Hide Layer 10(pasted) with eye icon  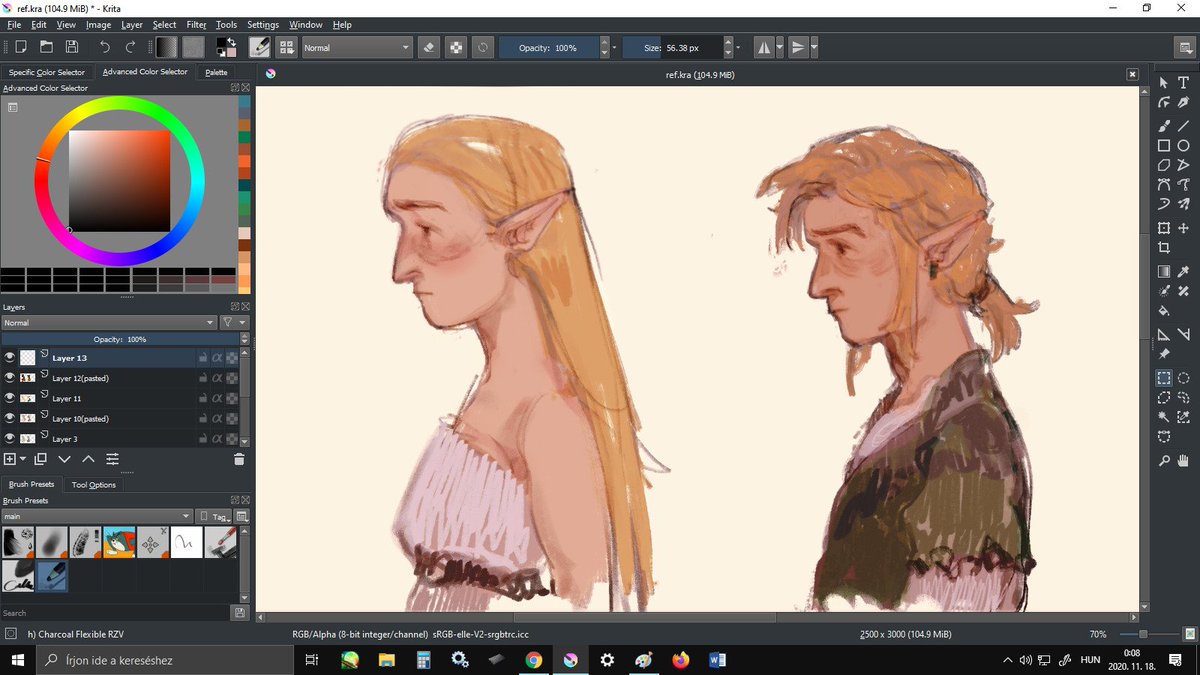click(x=10, y=418)
